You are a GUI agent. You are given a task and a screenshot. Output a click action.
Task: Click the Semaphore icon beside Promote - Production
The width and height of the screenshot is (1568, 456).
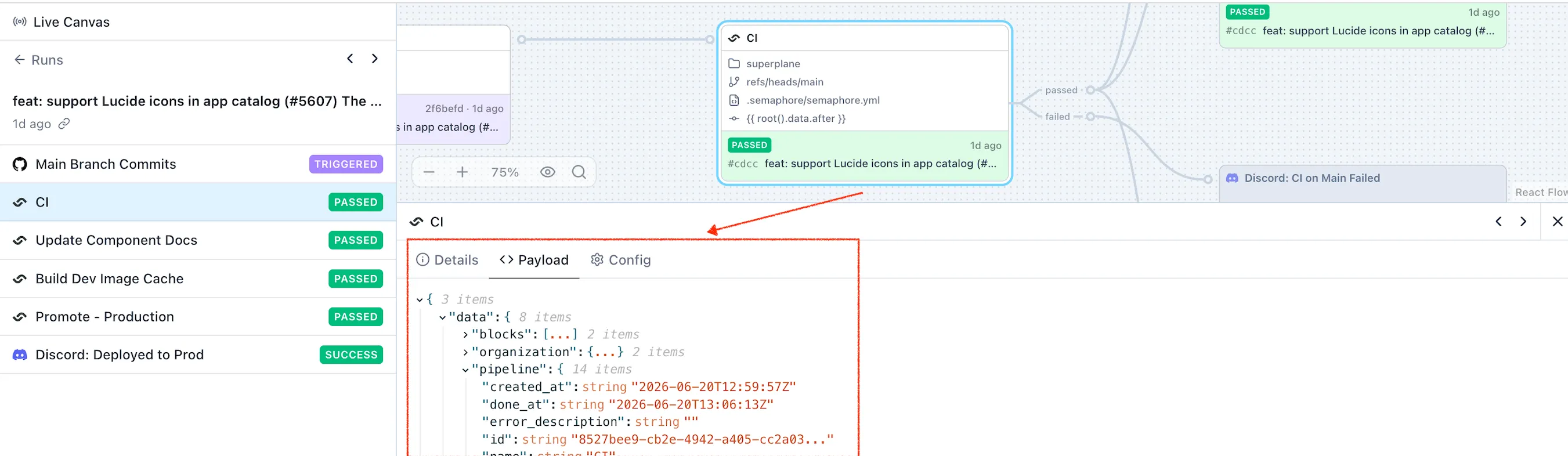[x=20, y=317]
